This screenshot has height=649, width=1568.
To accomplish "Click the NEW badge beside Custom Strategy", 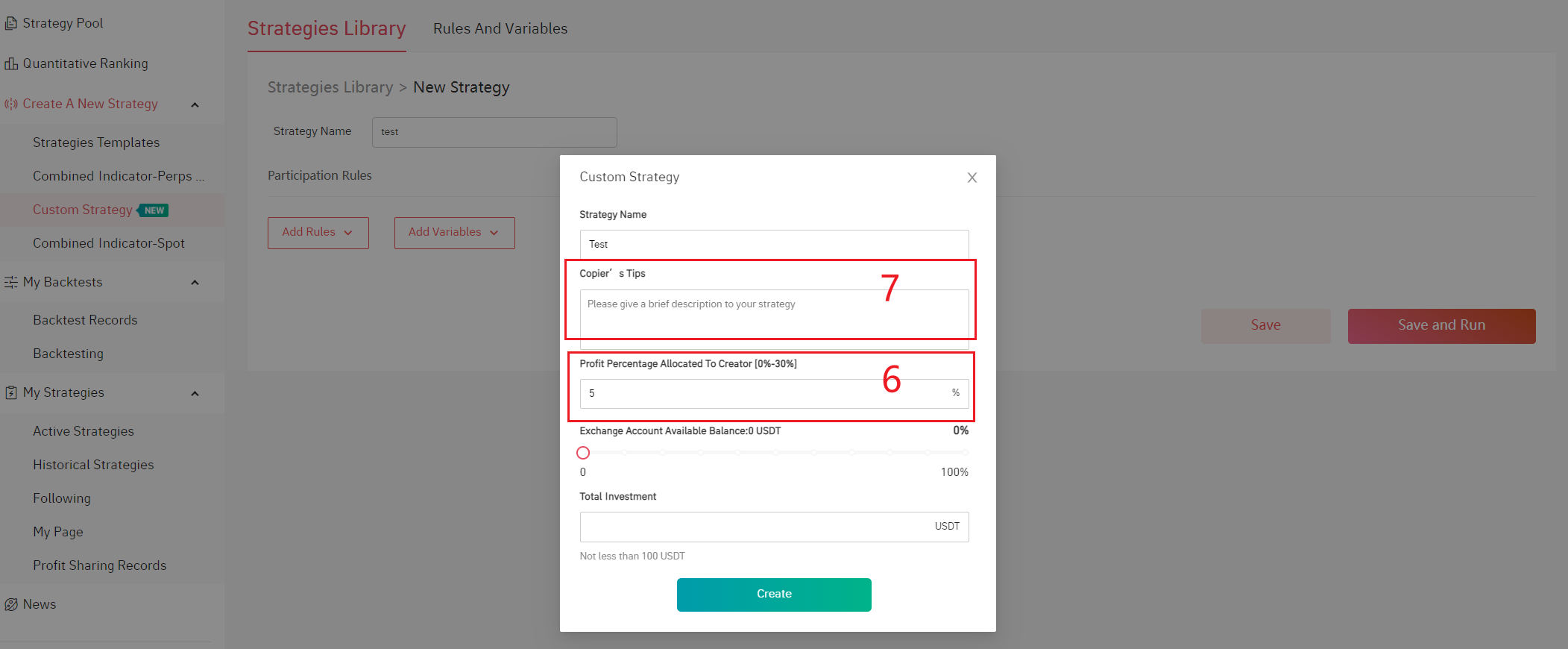I will pyautogui.click(x=154, y=211).
